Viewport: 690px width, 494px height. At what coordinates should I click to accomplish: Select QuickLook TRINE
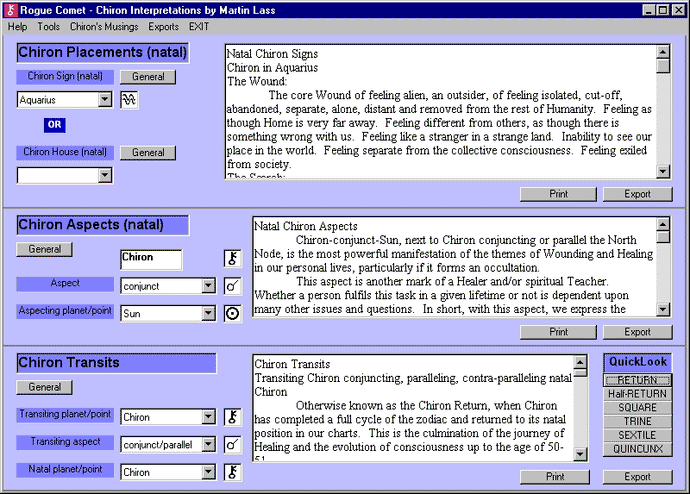[x=637, y=421]
